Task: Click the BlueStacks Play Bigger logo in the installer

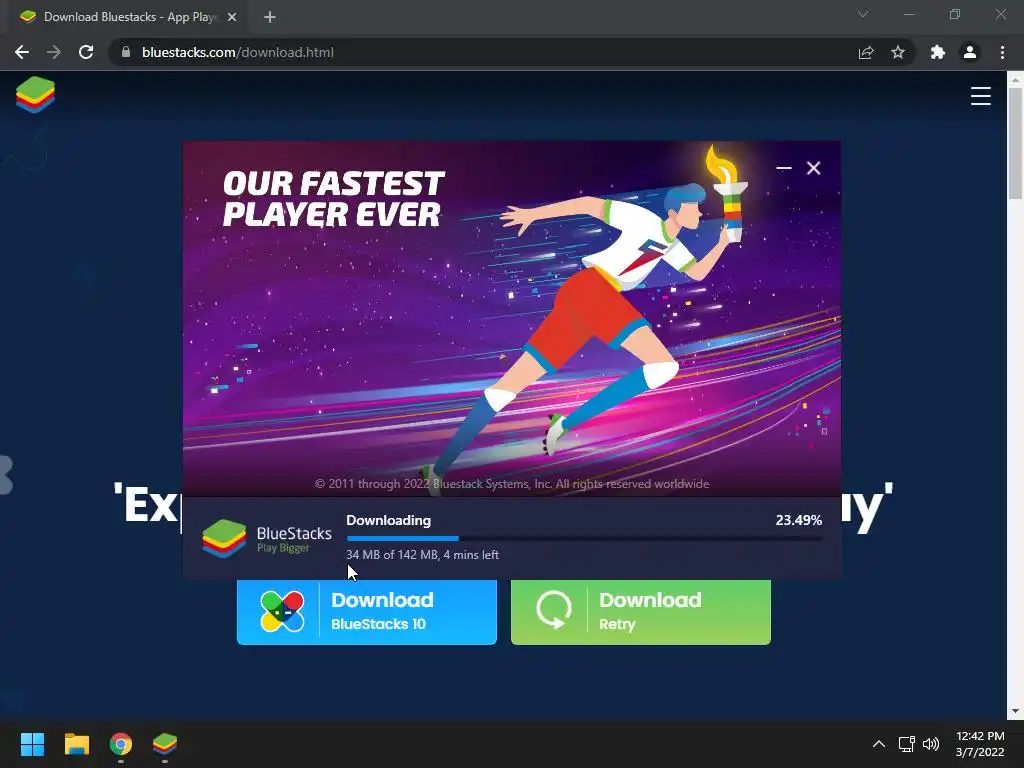Action: pos(267,539)
